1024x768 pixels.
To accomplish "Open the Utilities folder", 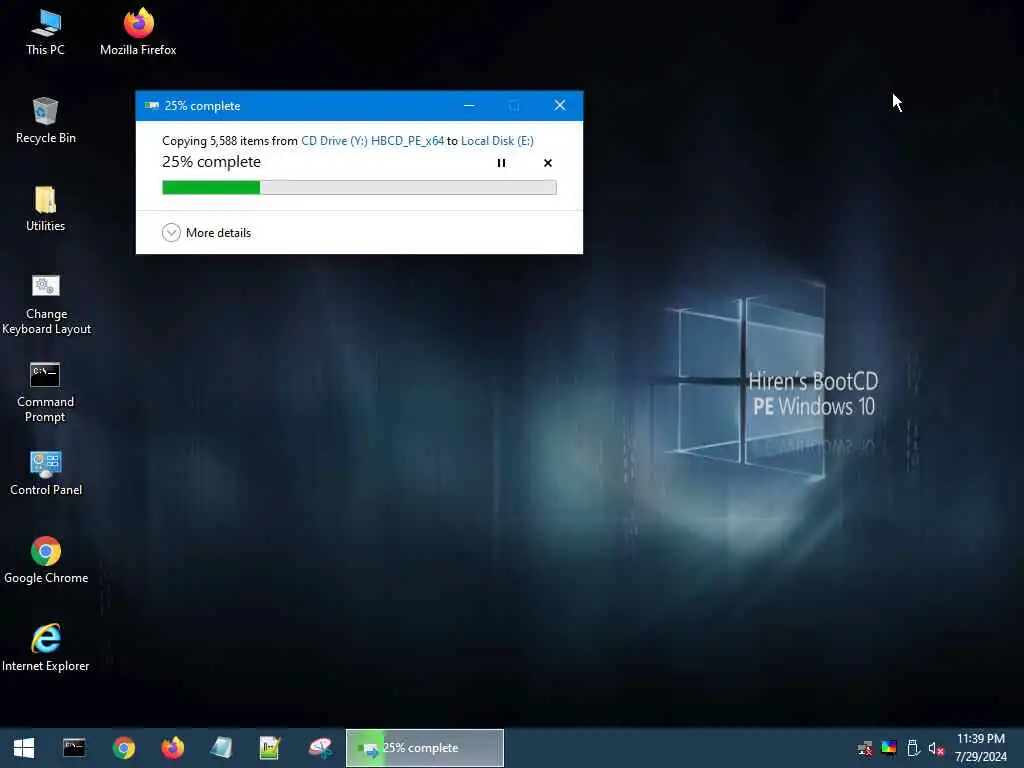I will tap(45, 209).
